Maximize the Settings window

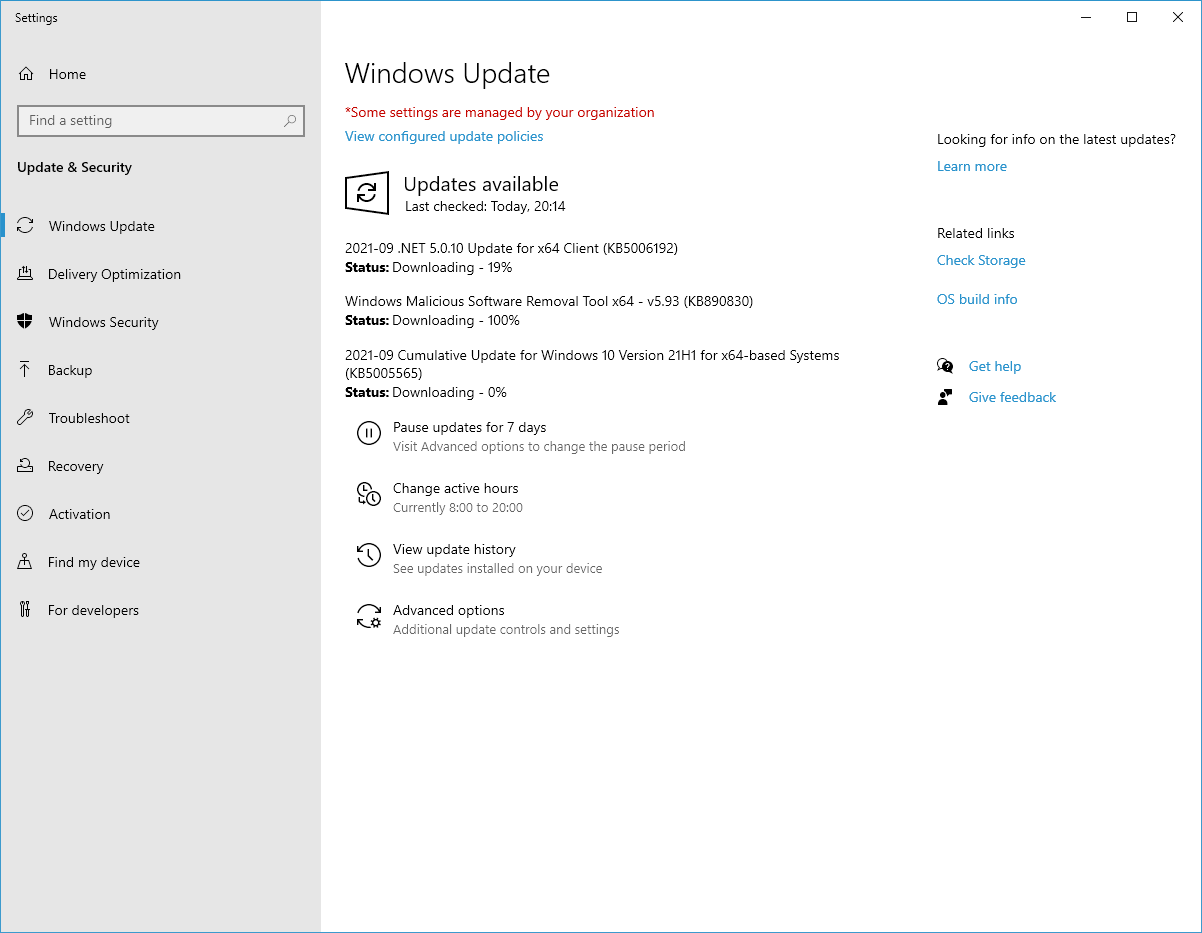tap(1132, 17)
